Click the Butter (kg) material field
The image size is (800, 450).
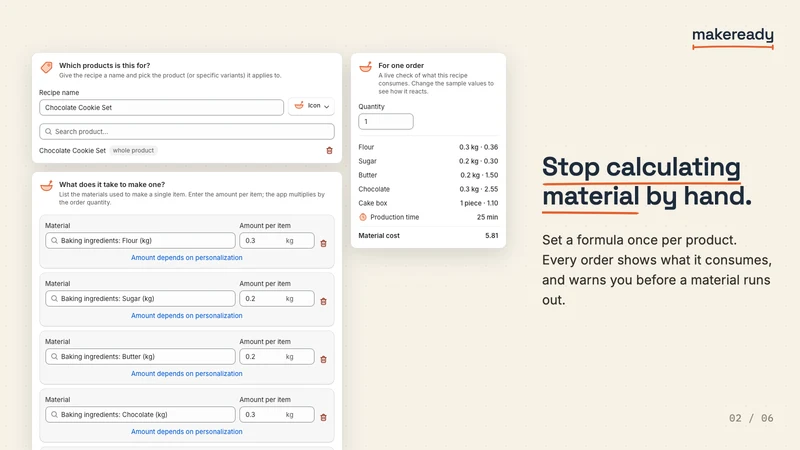pyautogui.click(x=140, y=357)
